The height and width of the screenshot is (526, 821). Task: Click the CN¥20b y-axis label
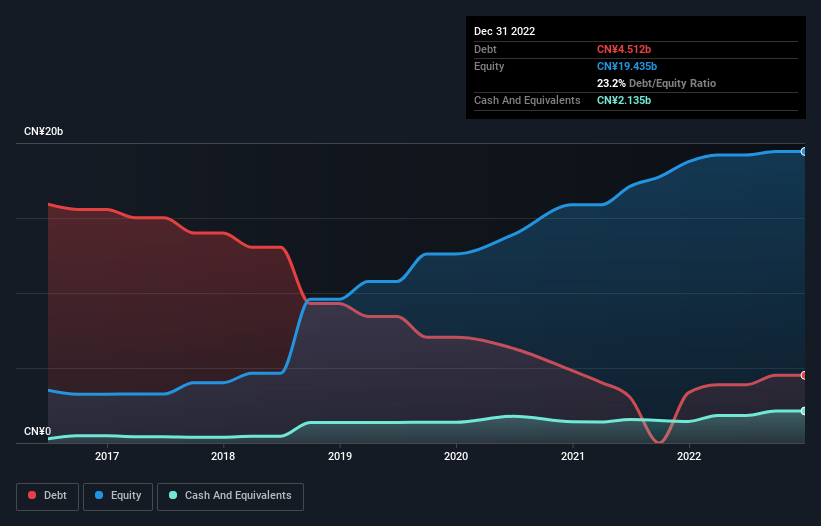coord(43,131)
